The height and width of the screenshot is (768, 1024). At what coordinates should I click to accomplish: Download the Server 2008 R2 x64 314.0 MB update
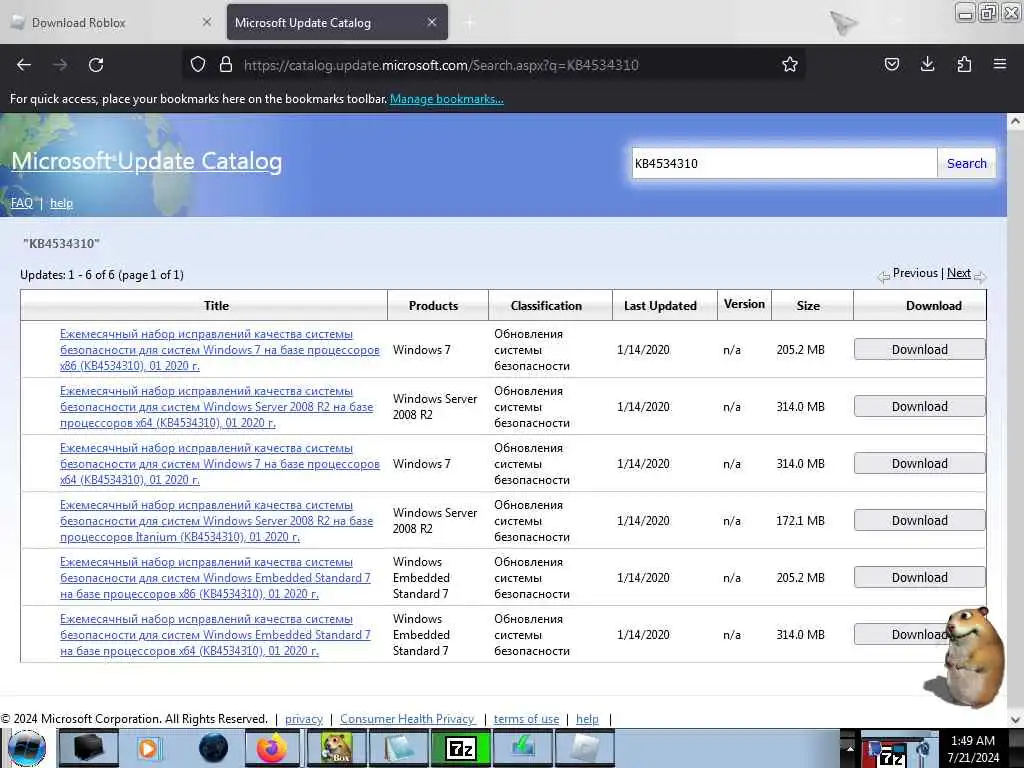pos(920,406)
